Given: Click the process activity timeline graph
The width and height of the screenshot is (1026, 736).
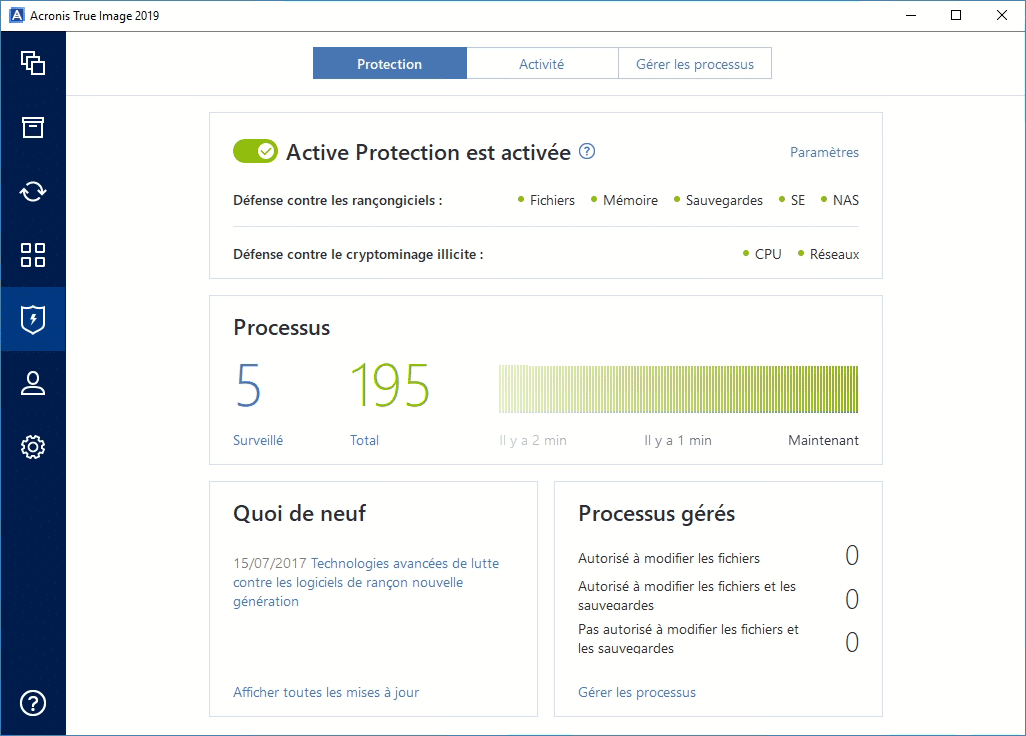Looking at the screenshot, I should [678, 390].
